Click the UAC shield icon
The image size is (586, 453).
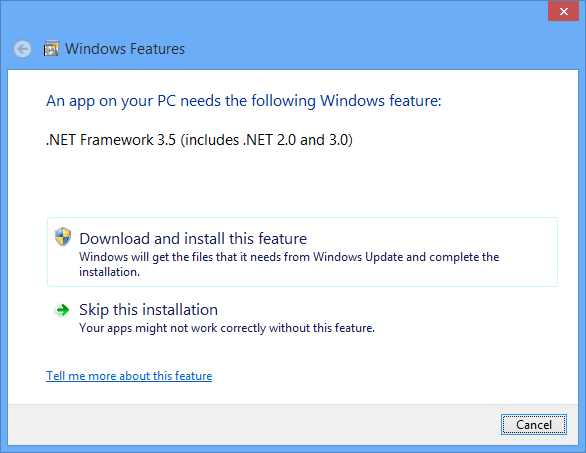63,237
